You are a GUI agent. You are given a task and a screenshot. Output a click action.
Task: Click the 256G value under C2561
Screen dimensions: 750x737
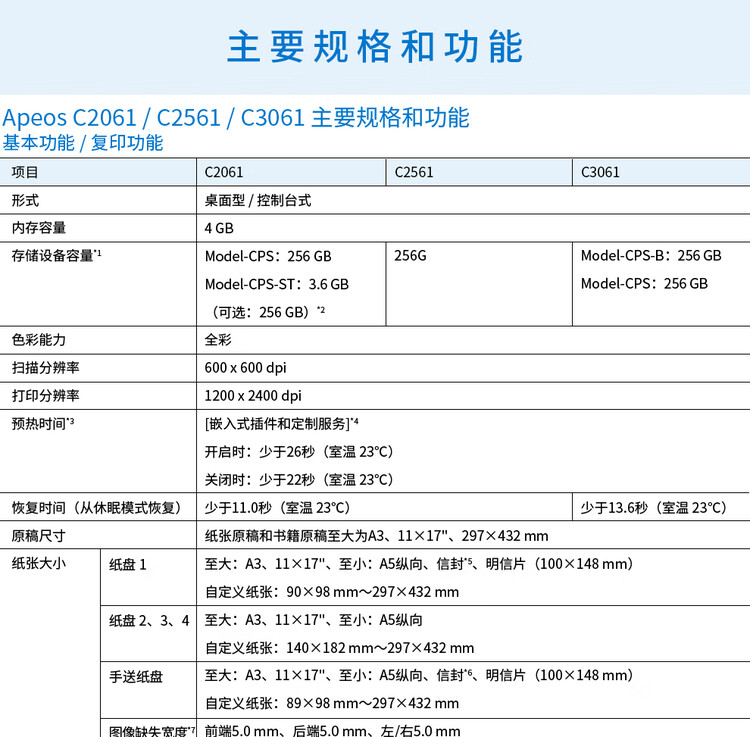pyautogui.click(x=410, y=256)
